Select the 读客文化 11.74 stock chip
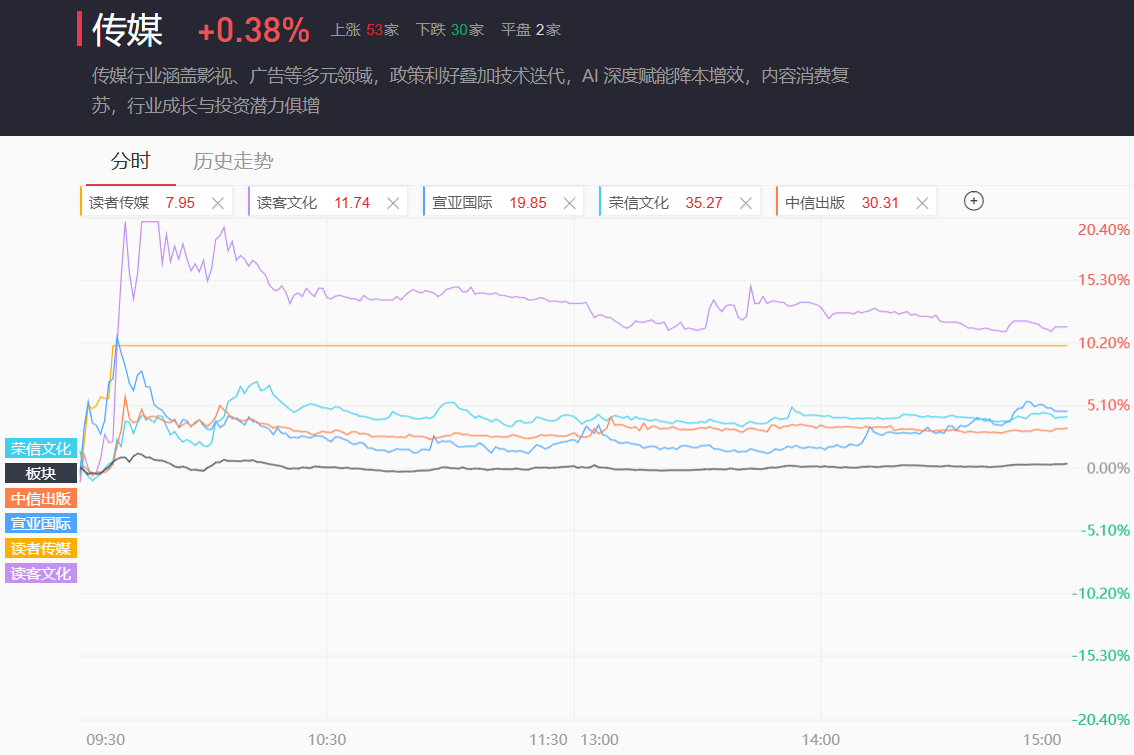This screenshot has width=1134, height=755. [312, 203]
